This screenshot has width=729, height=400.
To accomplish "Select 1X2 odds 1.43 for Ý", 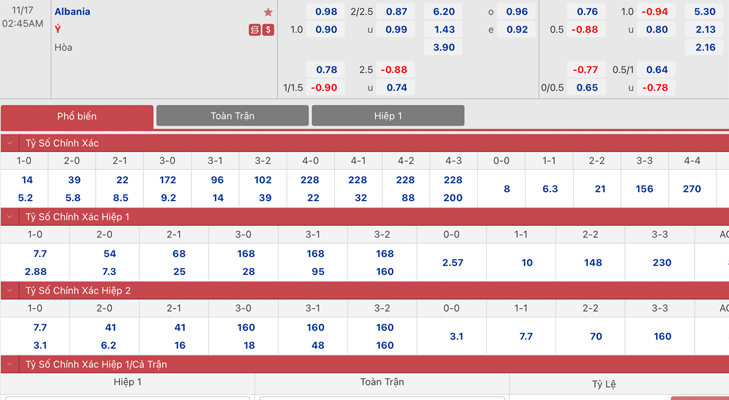I will tap(444, 29).
